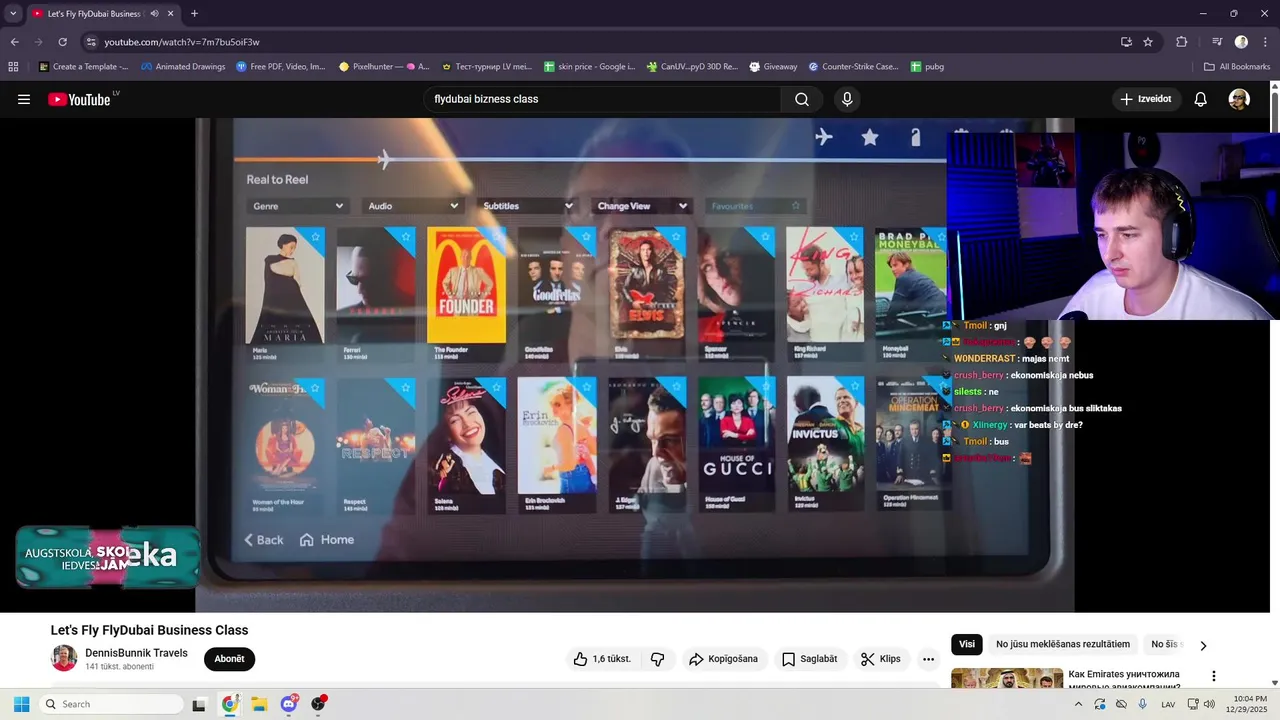Open Task View on the taskbar
The image size is (1280, 720).
(x=199, y=704)
